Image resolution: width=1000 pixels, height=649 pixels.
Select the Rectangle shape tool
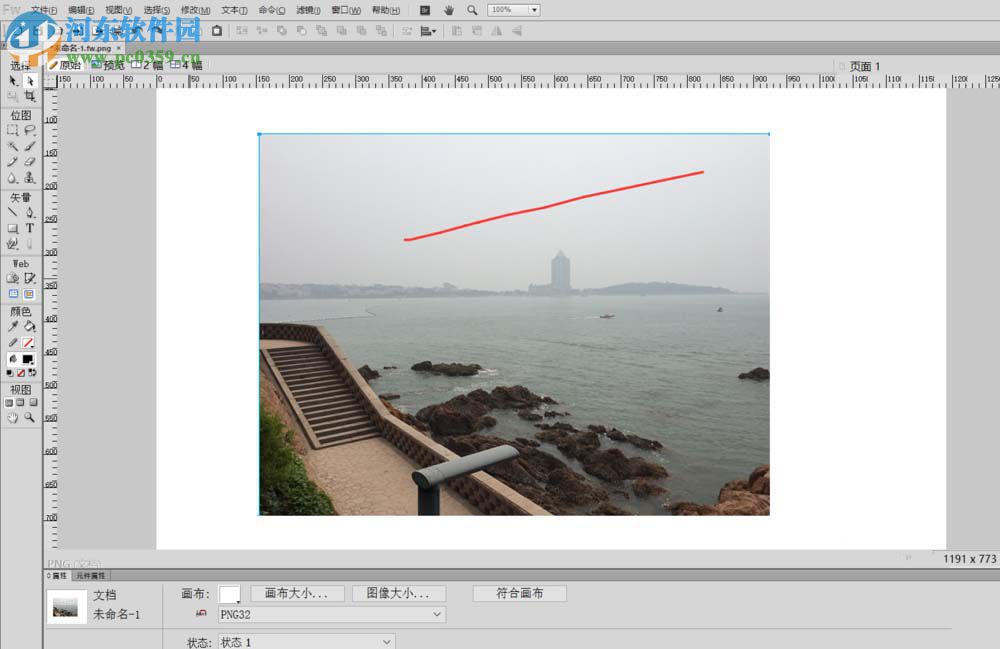pos(13,228)
